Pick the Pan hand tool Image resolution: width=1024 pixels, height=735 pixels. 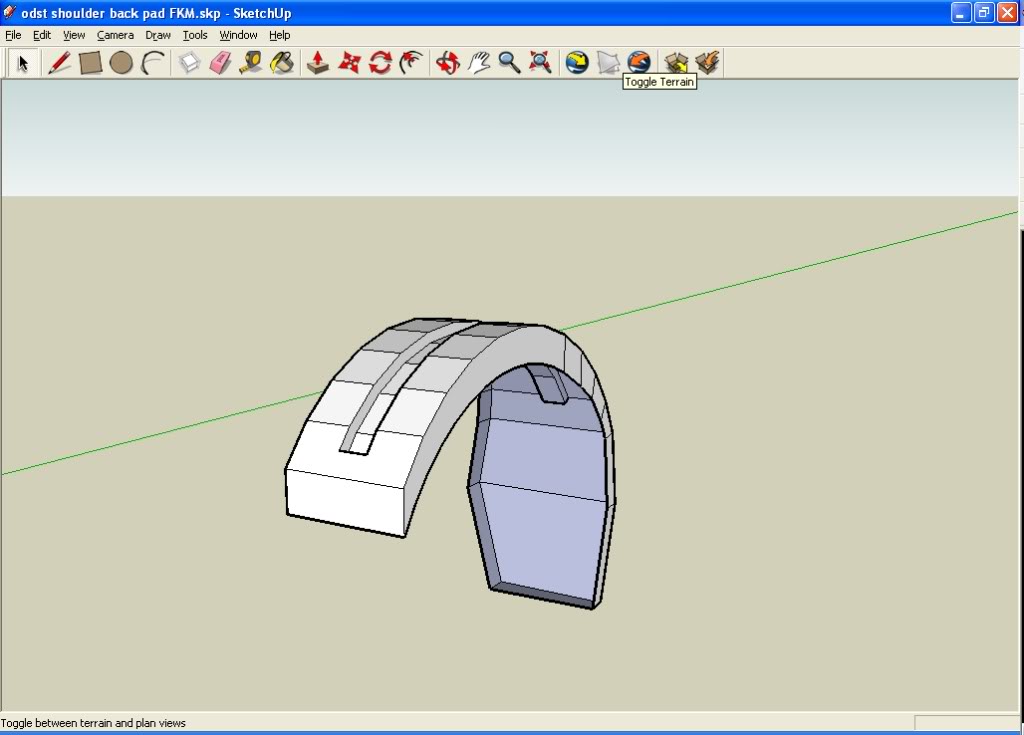coord(479,63)
